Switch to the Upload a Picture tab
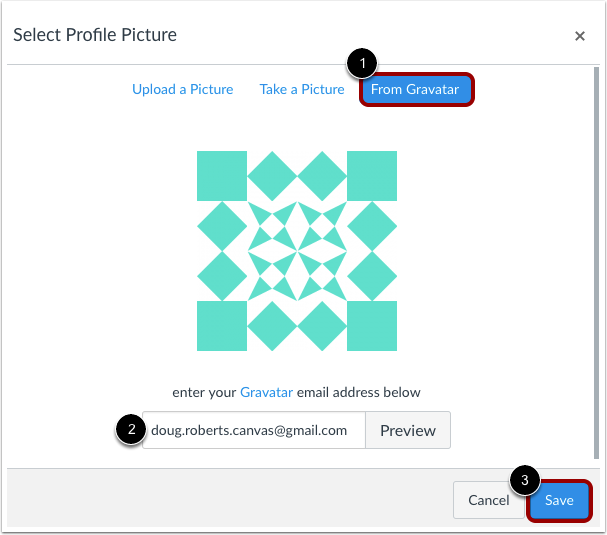 [182, 89]
